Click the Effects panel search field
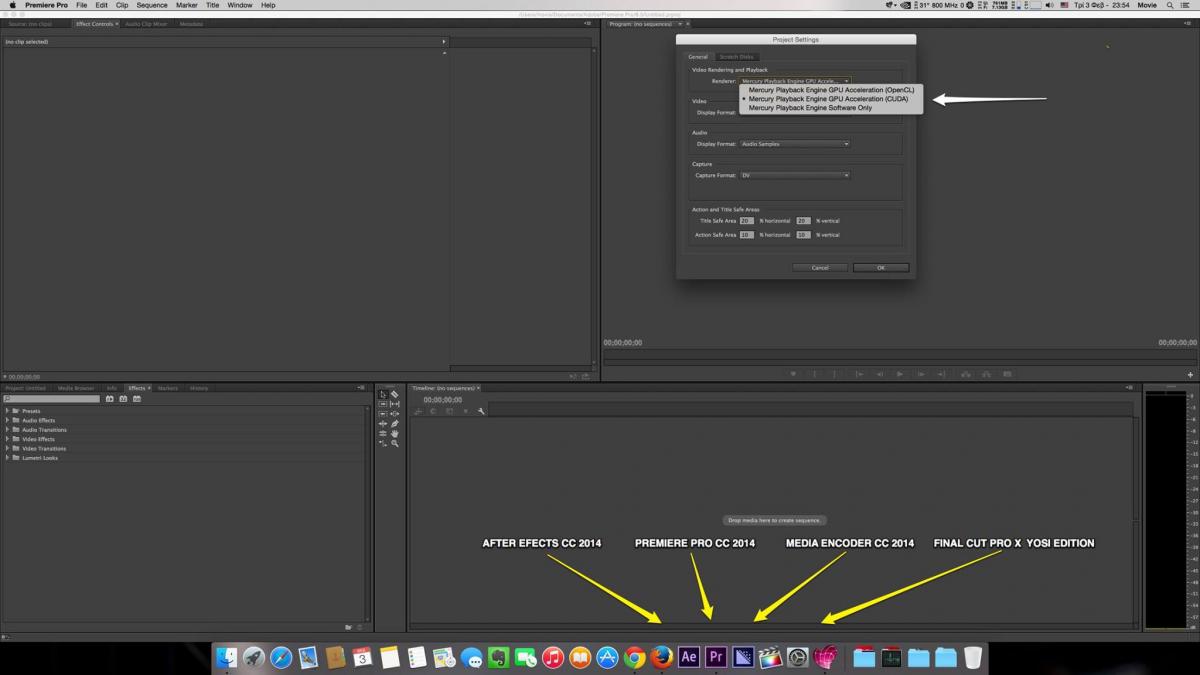The width and height of the screenshot is (1200, 675). coord(52,399)
